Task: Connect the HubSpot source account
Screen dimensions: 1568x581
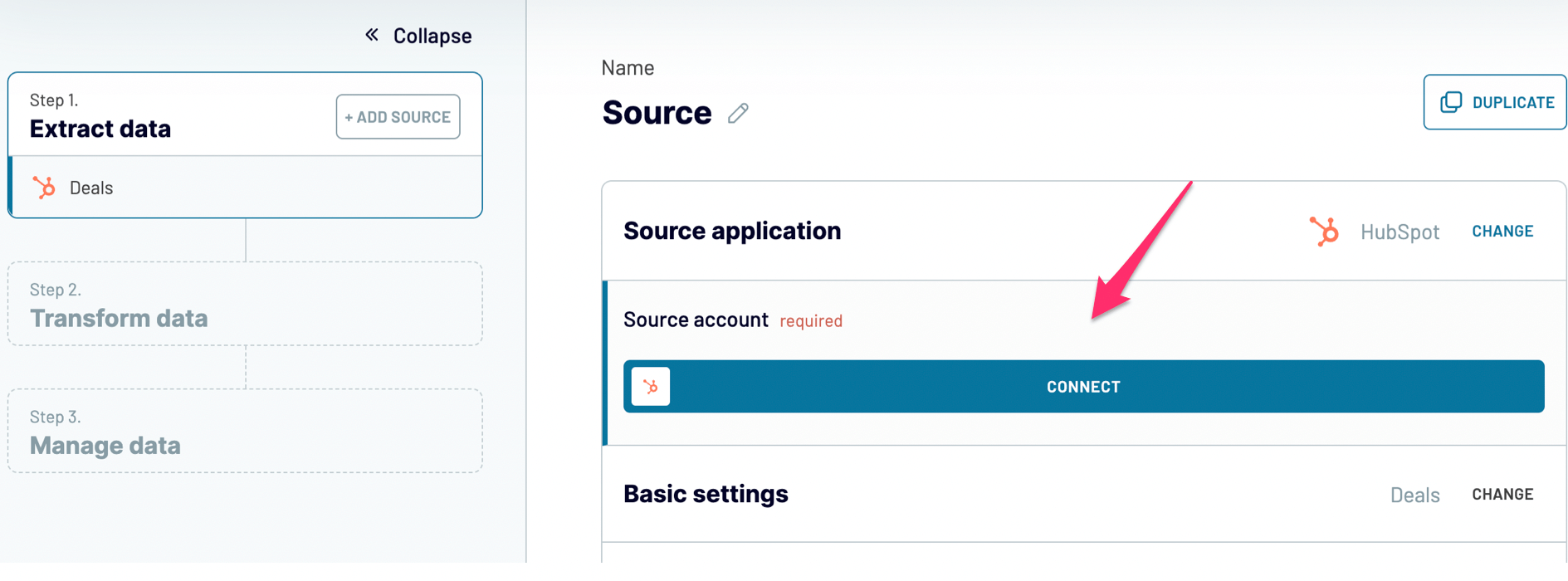Action: pos(1083,387)
